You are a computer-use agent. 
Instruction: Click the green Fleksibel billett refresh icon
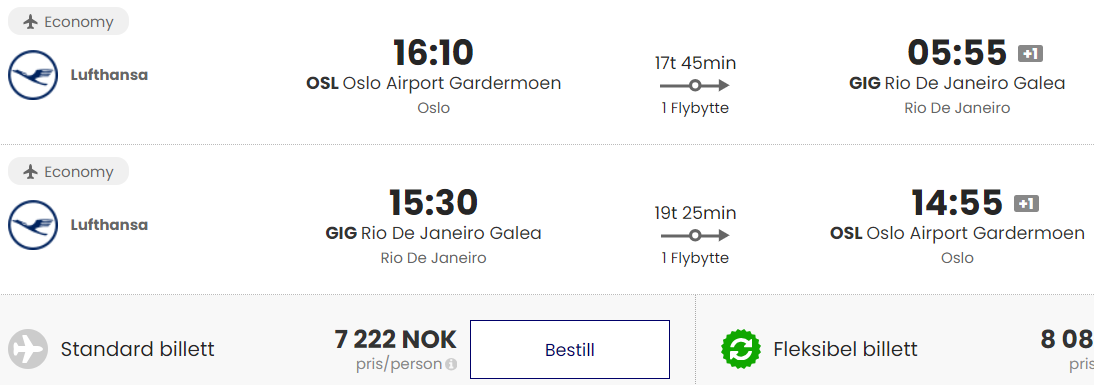(x=741, y=349)
